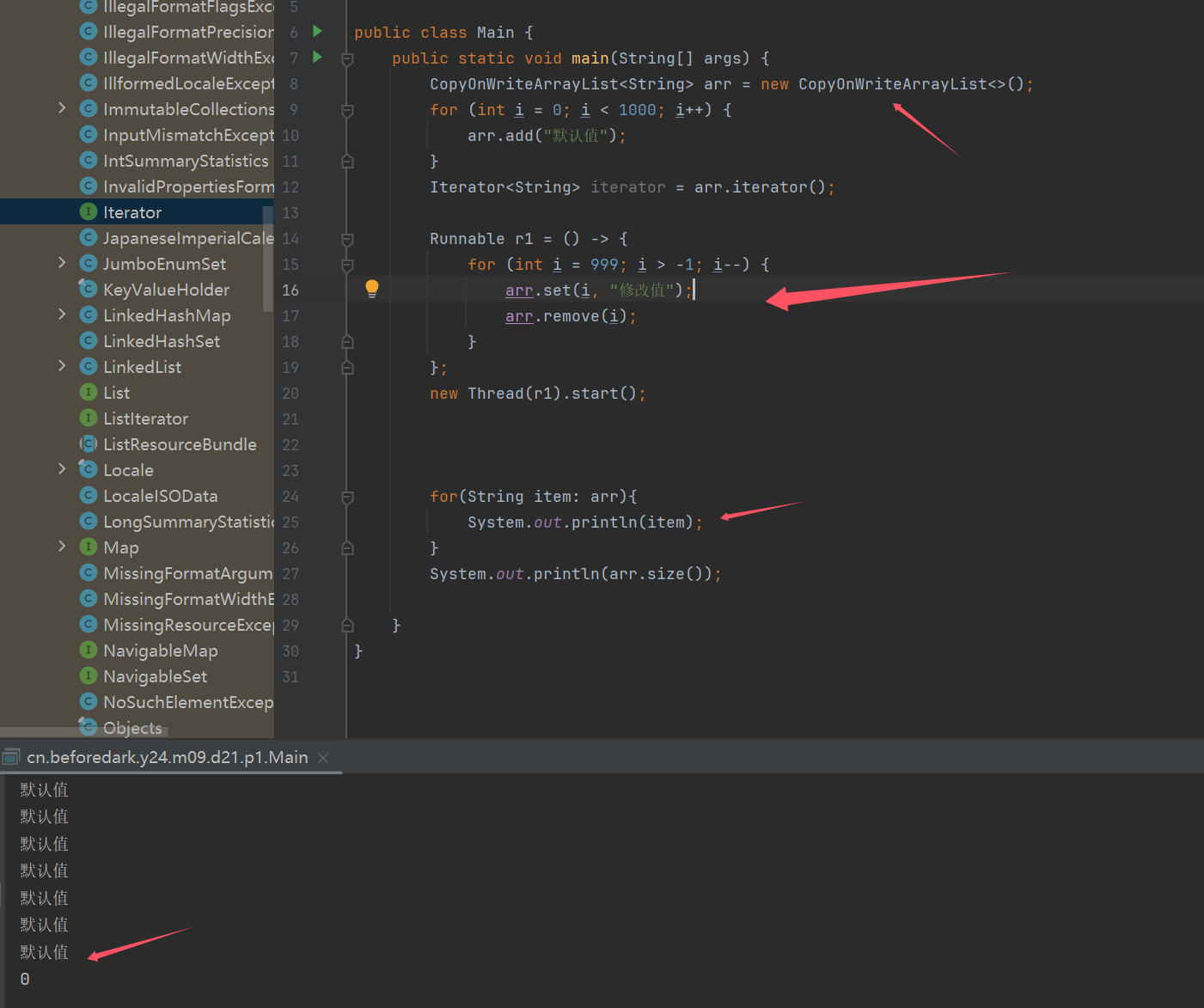Expand the LinkedHashMap tree node
The width and height of the screenshot is (1204, 1008).
point(62,315)
